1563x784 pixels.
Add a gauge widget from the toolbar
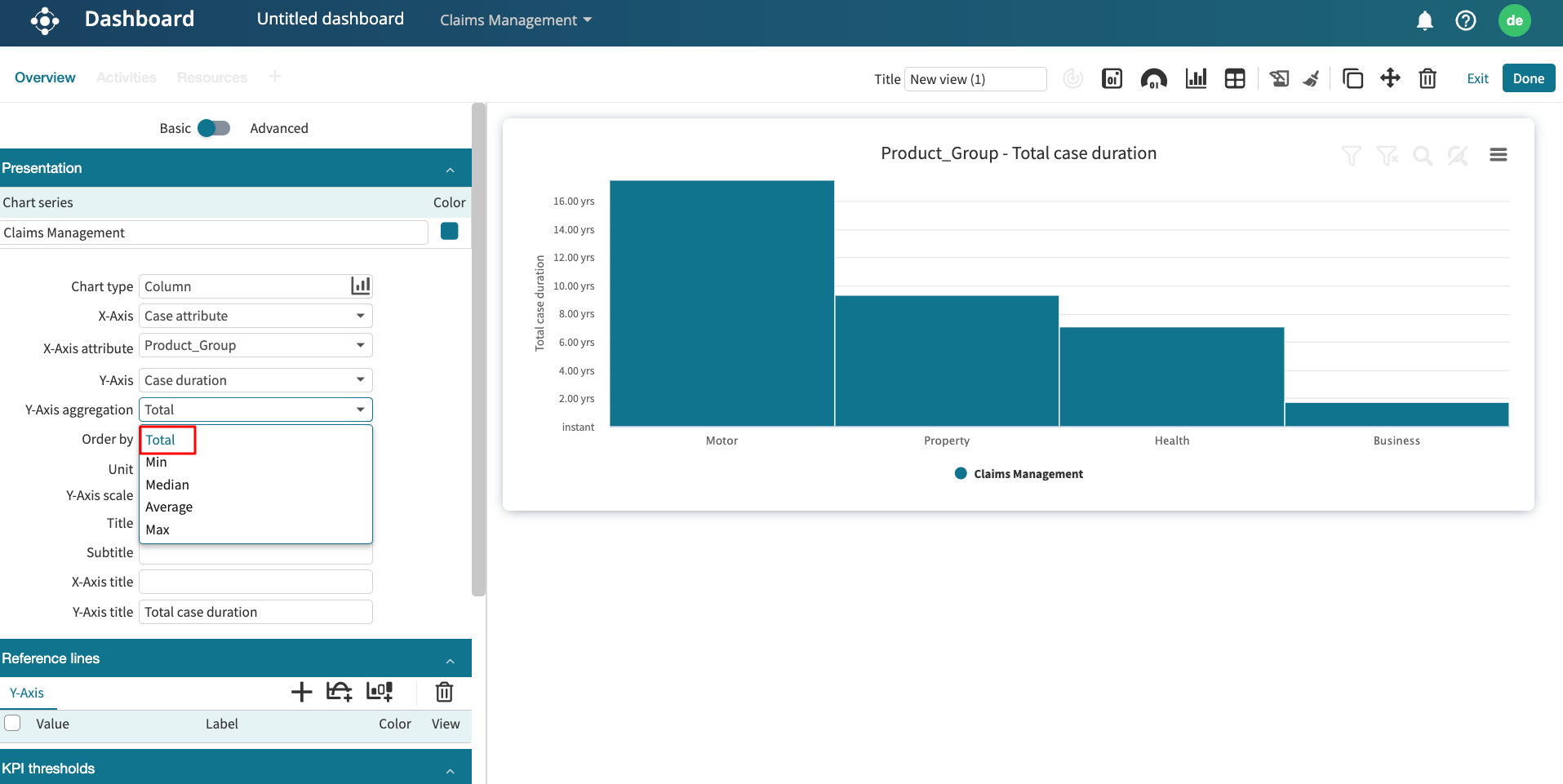[1153, 78]
